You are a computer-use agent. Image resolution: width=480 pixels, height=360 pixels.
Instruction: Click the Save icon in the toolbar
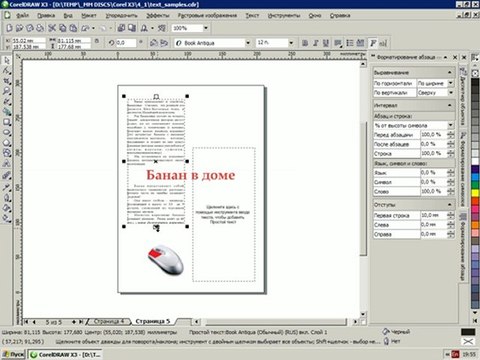coord(30,28)
